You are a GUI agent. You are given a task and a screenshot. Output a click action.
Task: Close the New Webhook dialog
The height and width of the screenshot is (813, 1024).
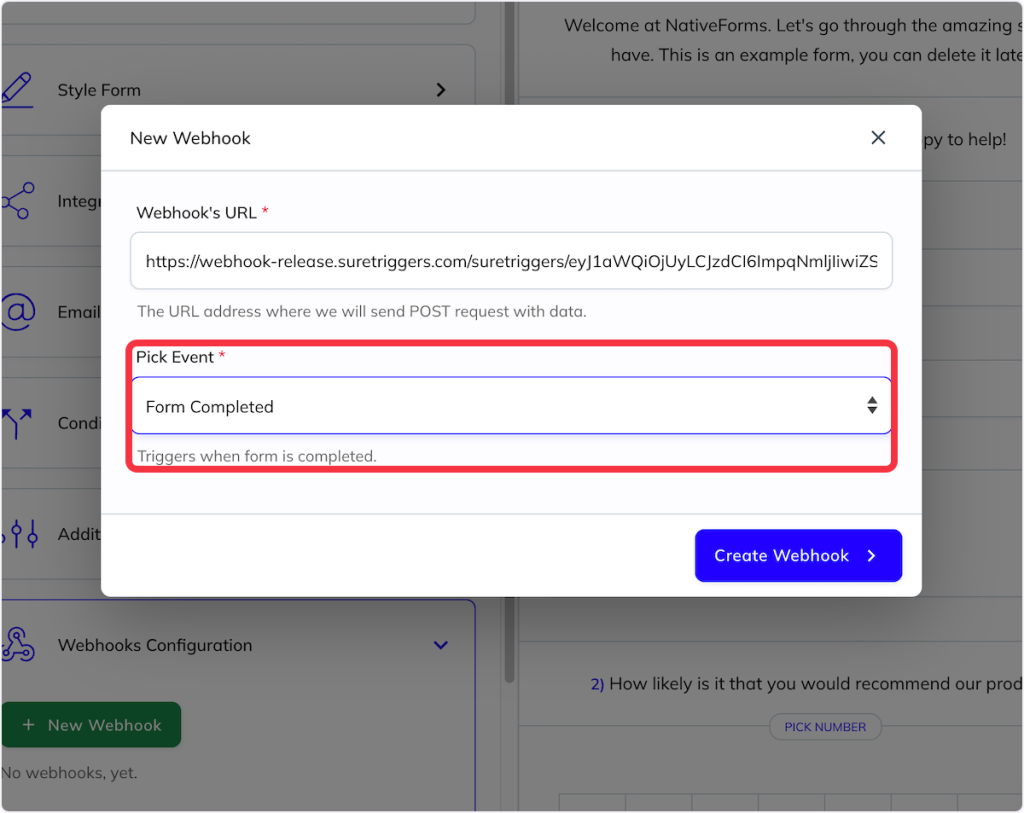point(878,138)
